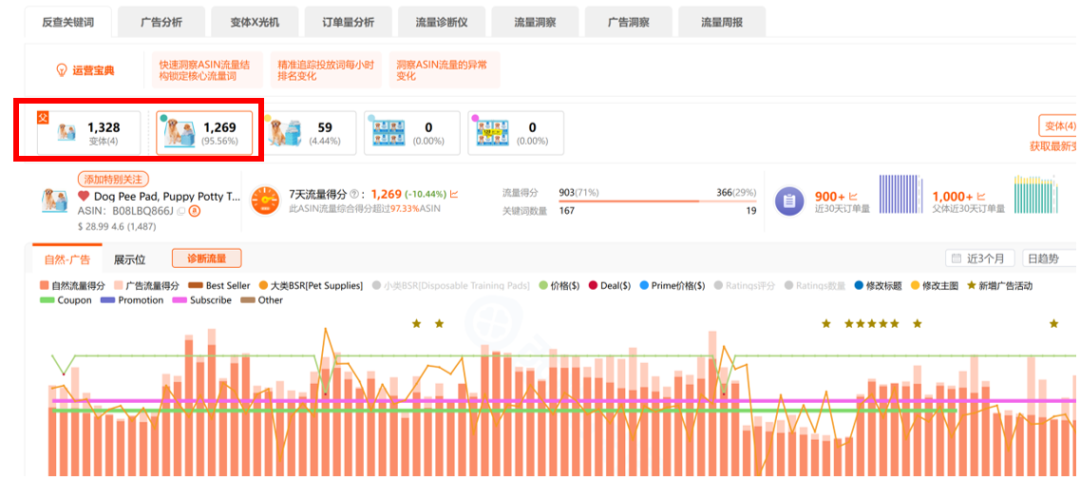Click the orange Amazon icon beside the ASIN
The height and width of the screenshot is (480, 1080).
point(194,211)
